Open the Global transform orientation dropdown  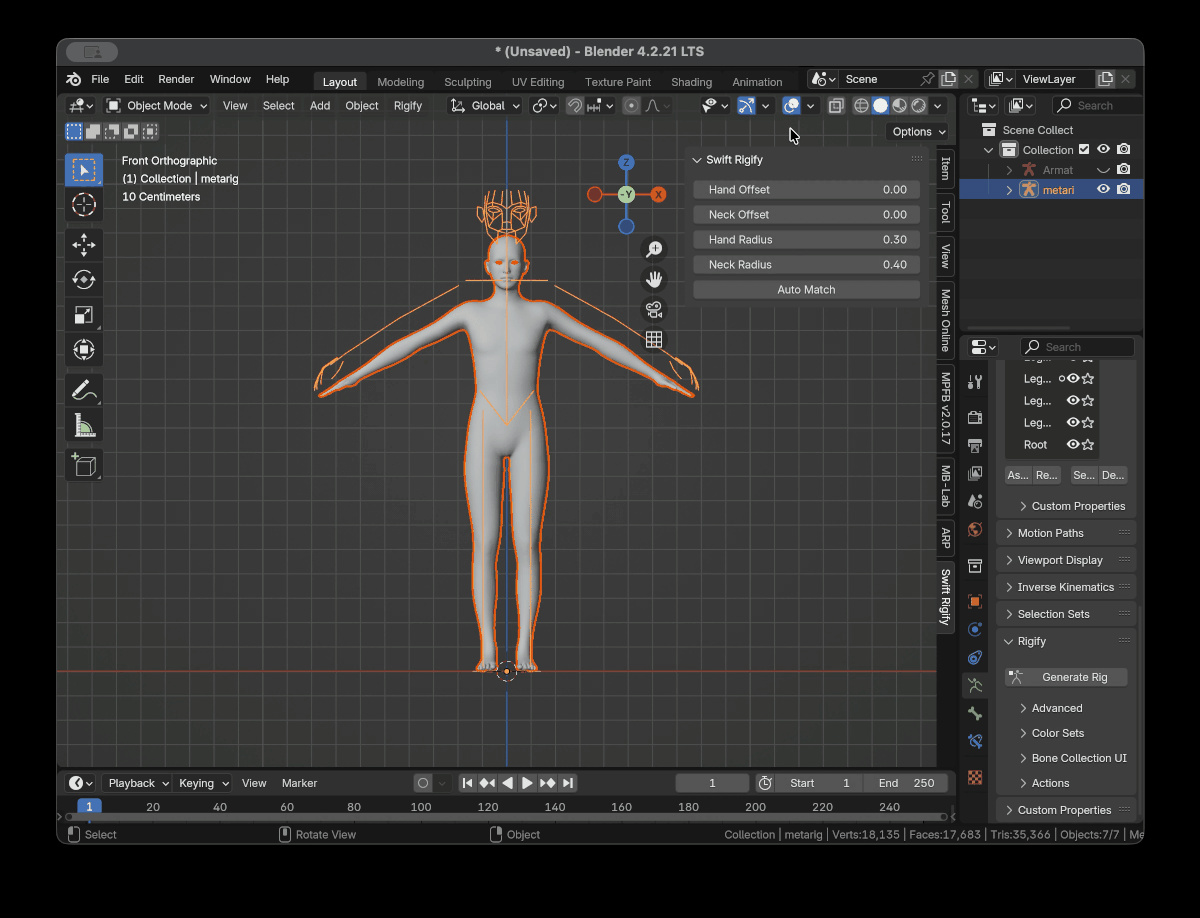(x=485, y=106)
